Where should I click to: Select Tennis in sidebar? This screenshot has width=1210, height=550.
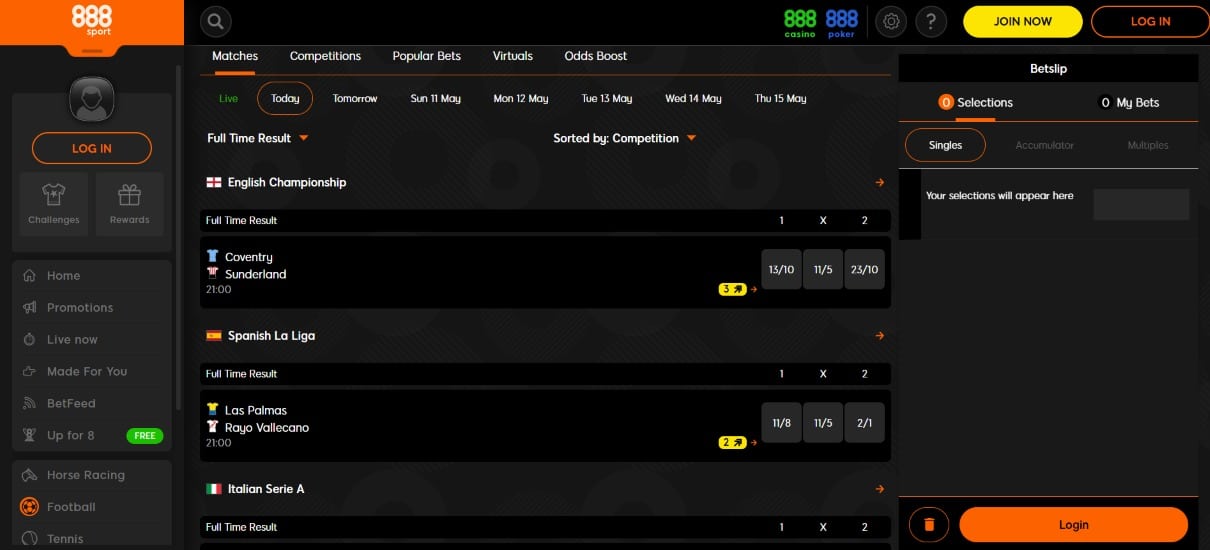coord(92,539)
